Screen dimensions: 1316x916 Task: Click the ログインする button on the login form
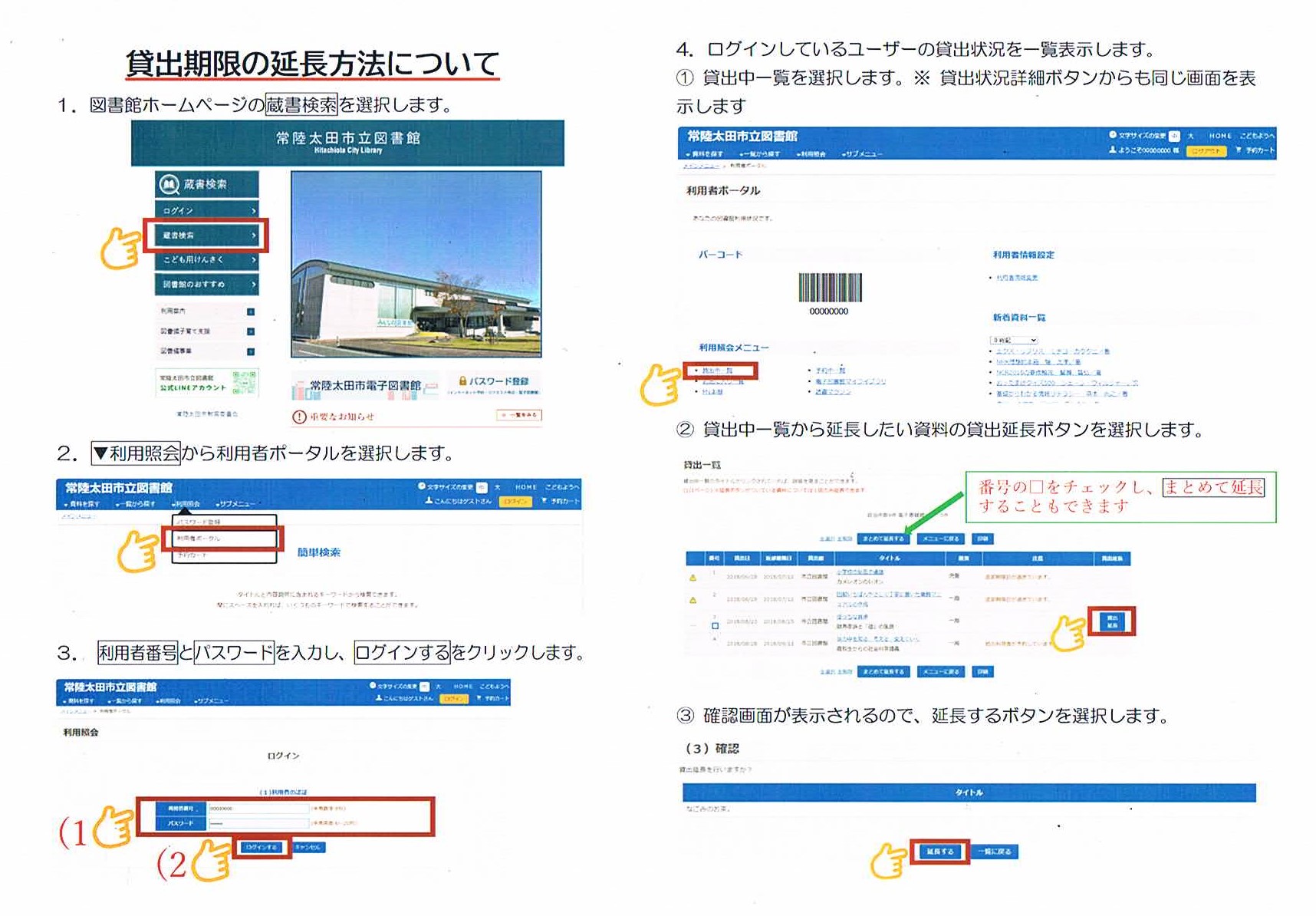point(262,847)
